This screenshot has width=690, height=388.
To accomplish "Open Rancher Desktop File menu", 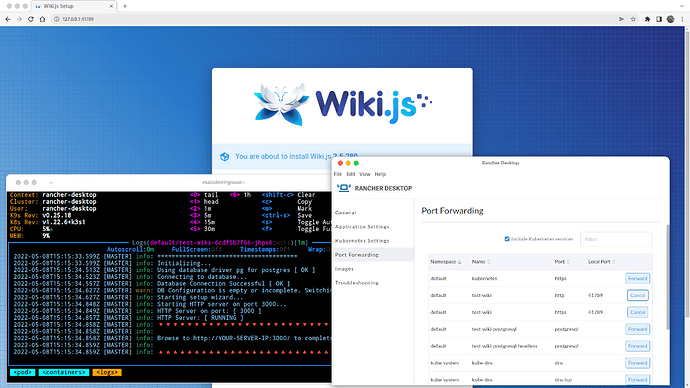I will click(x=338, y=174).
